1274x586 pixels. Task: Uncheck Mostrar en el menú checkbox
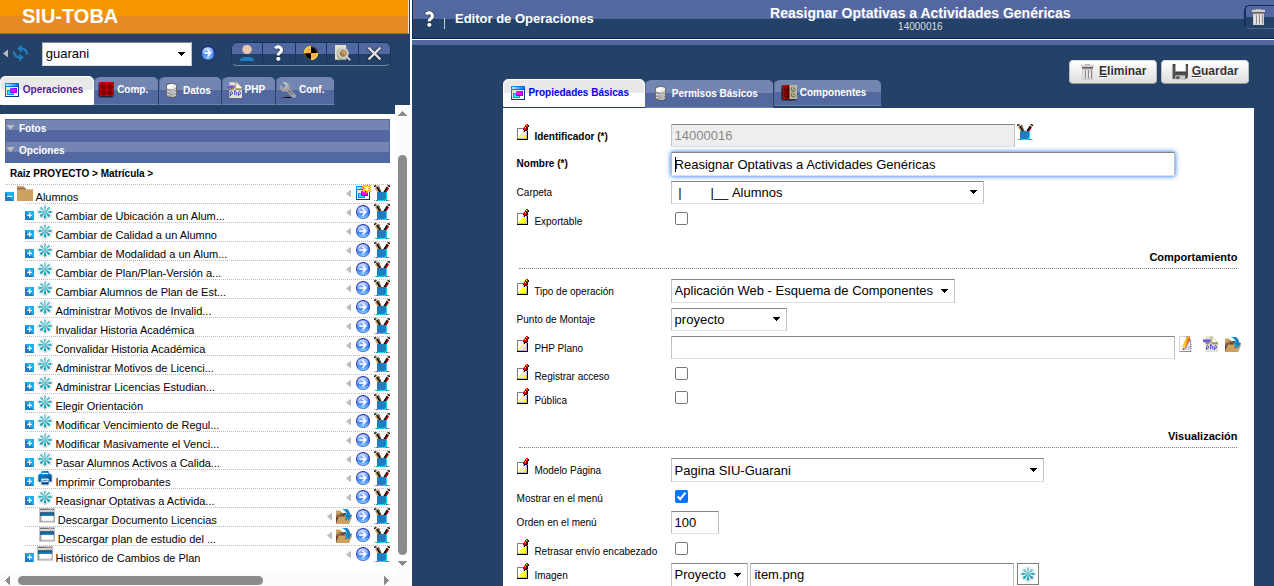682,496
